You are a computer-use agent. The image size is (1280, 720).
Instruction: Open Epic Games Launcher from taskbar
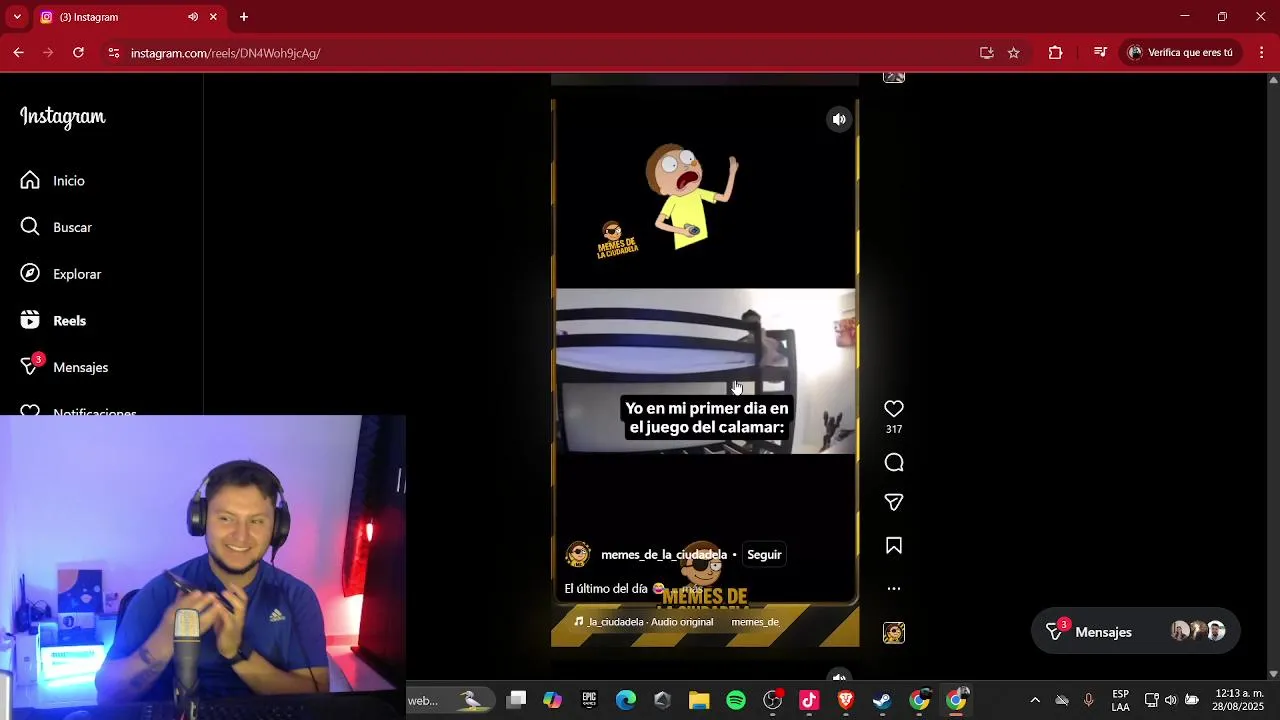[589, 700]
